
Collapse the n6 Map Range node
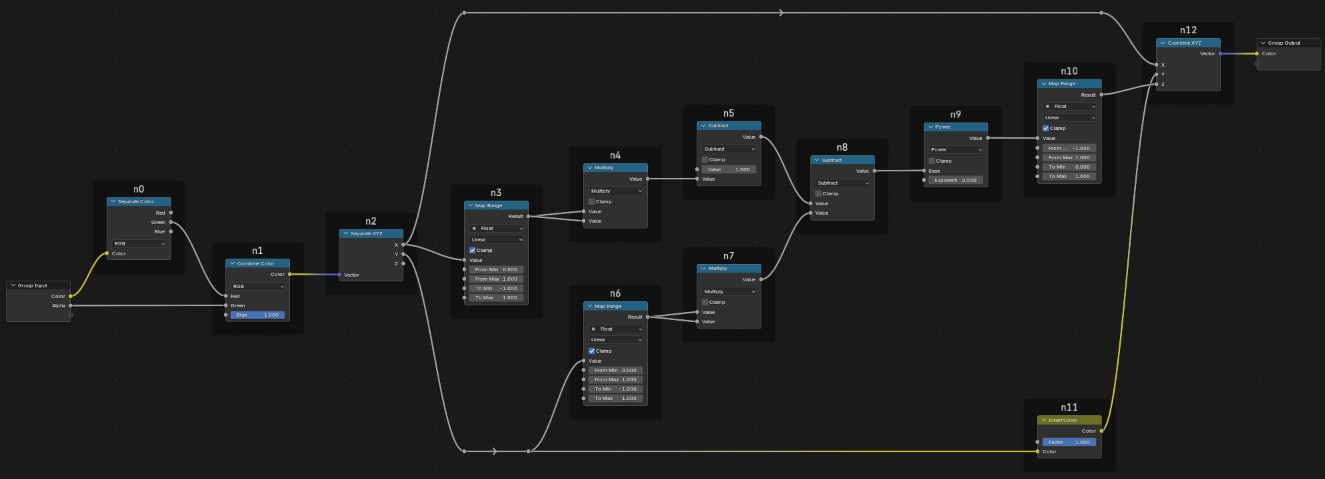590,306
